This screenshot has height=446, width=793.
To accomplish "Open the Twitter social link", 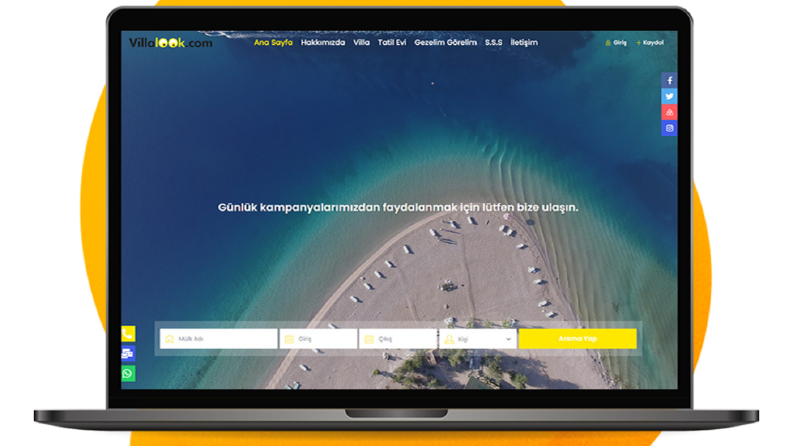I will (669, 96).
